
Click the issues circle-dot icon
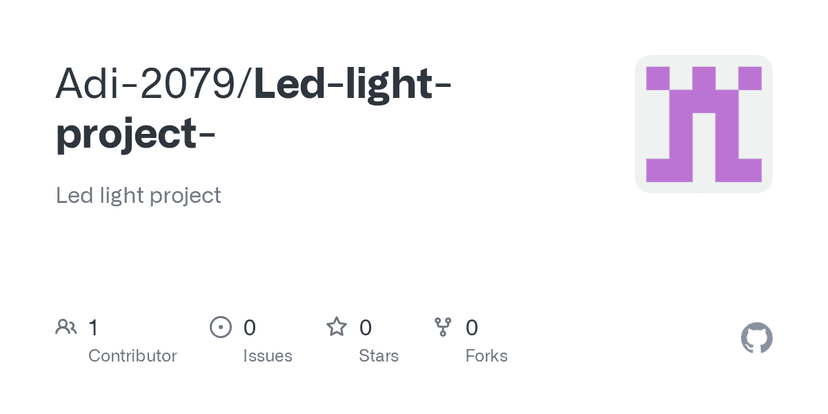coord(220,327)
